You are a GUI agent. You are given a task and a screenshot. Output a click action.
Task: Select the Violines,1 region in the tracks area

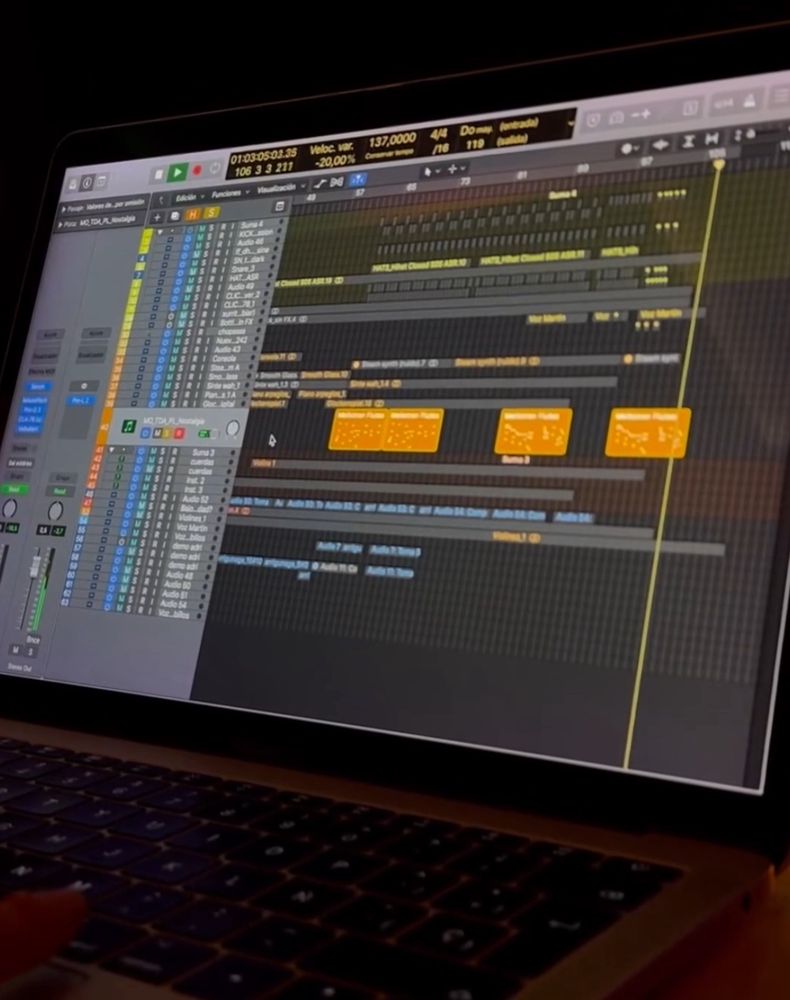[x=515, y=538]
